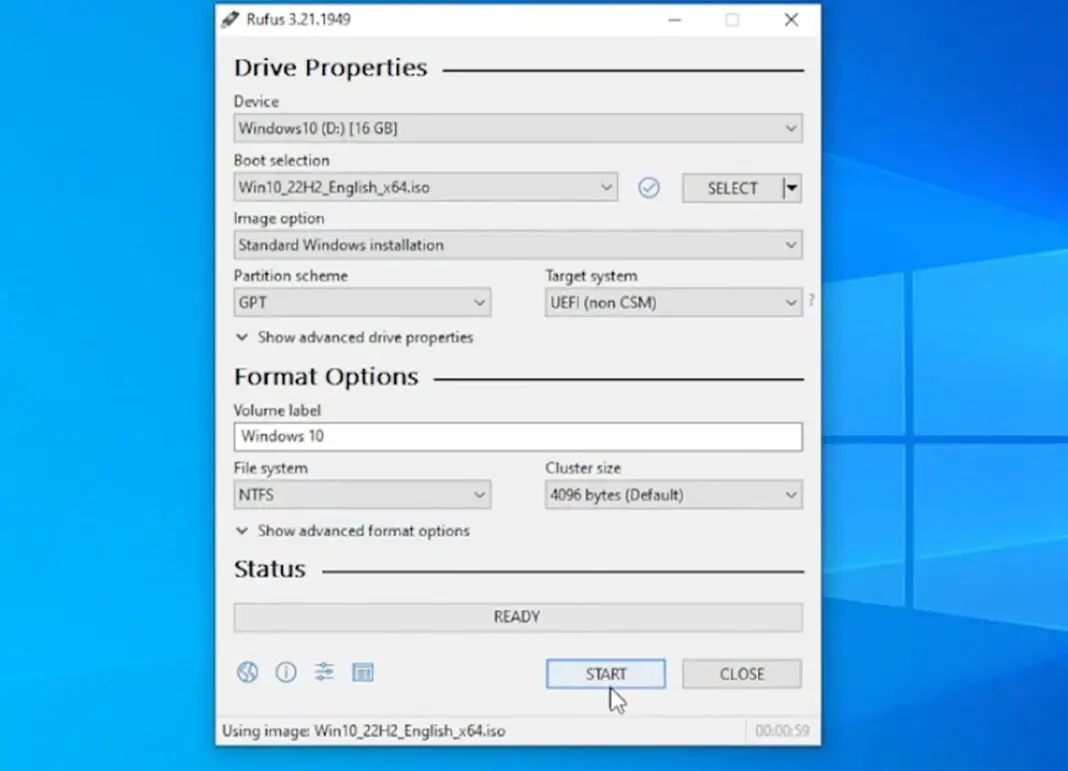
Task: Open the File system NTFS dropdown
Action: [362, 494]
